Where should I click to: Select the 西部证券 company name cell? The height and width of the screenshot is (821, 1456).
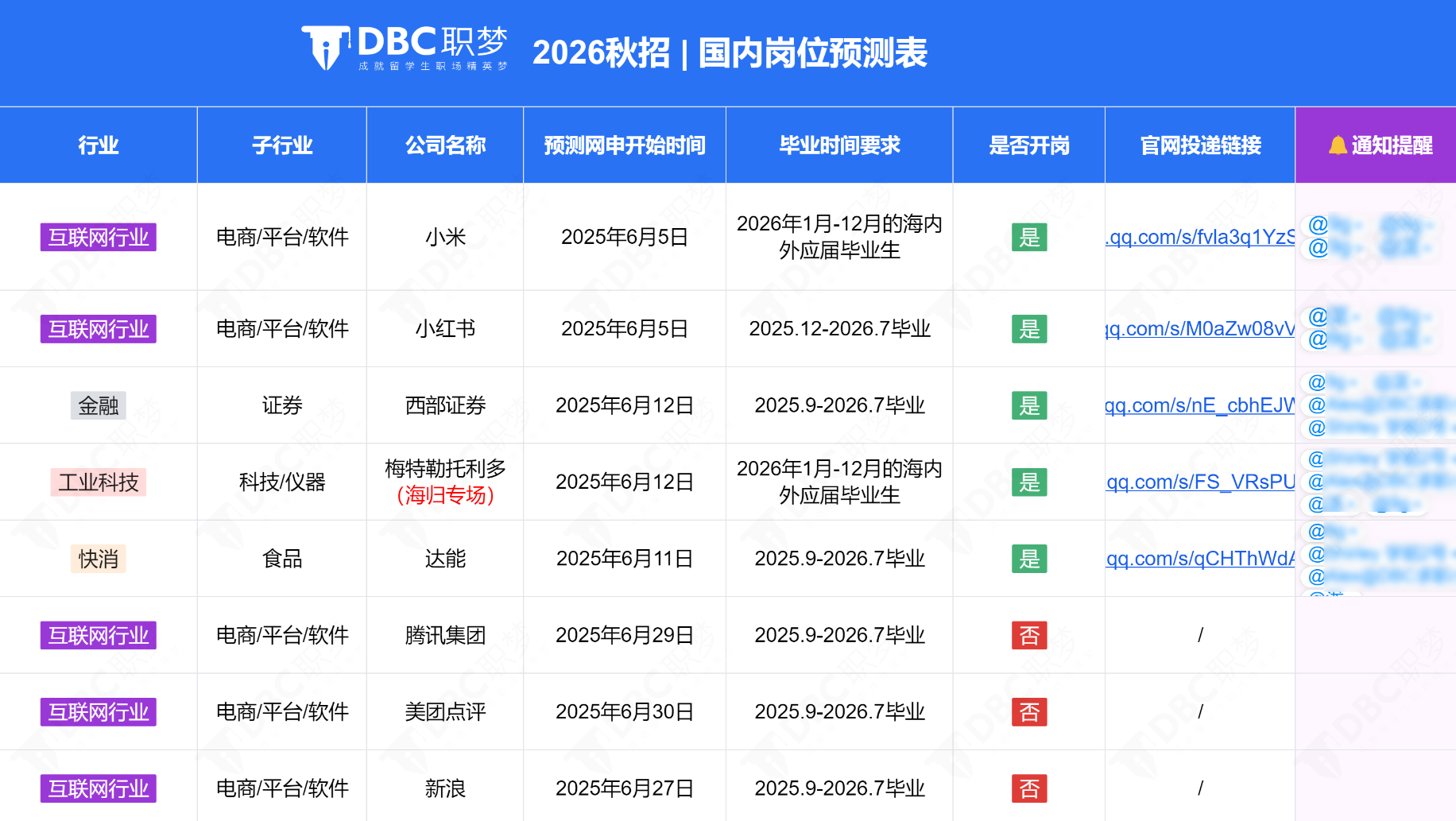click(445, 405)
